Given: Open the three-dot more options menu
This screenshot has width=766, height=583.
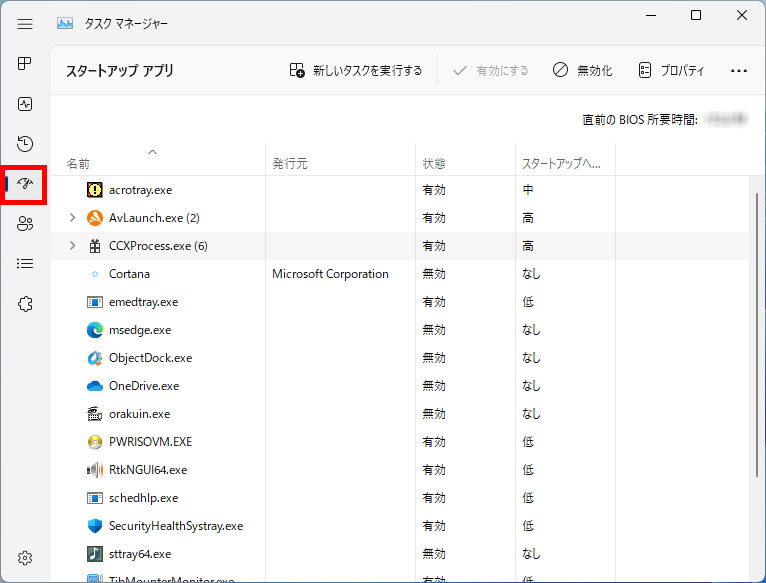Looking at the screenshot, I should [739, 71].
